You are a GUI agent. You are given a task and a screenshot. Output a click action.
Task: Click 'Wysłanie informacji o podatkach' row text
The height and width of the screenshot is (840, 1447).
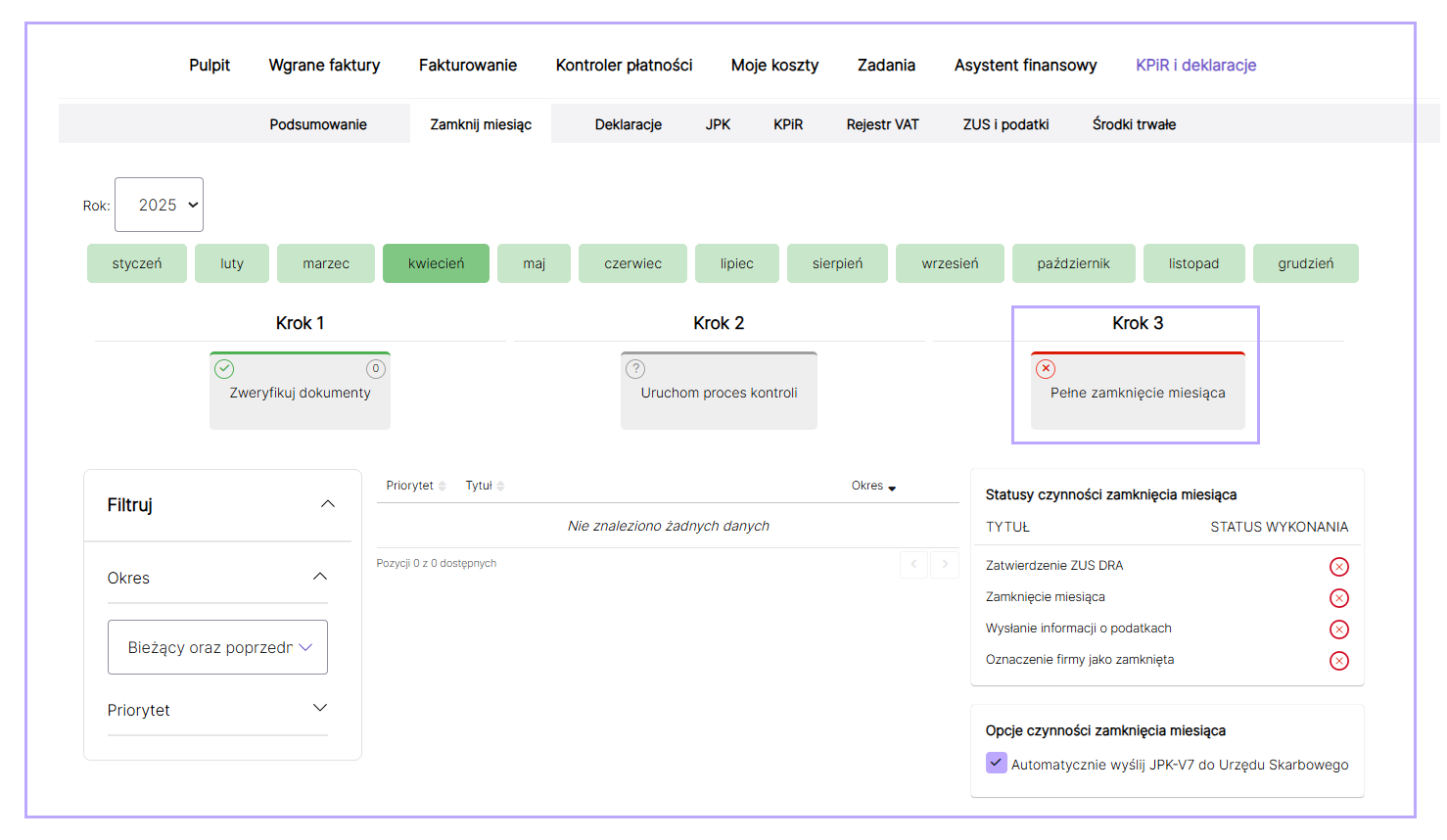pos(1079,628)
